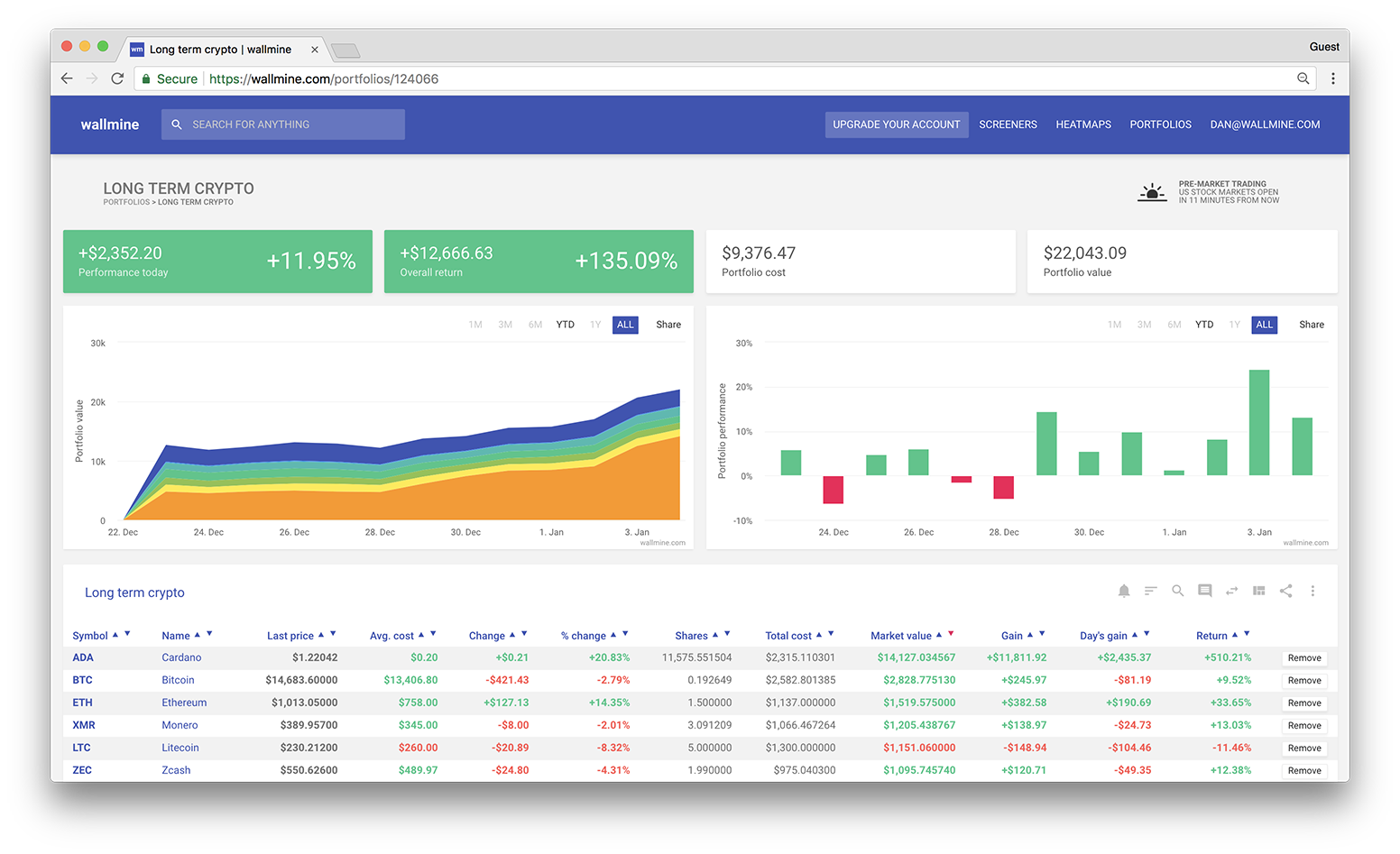Remove the ADA Cardano row
The width and height of the screenshot is (1400, 854).
(x=1304, y=658)
